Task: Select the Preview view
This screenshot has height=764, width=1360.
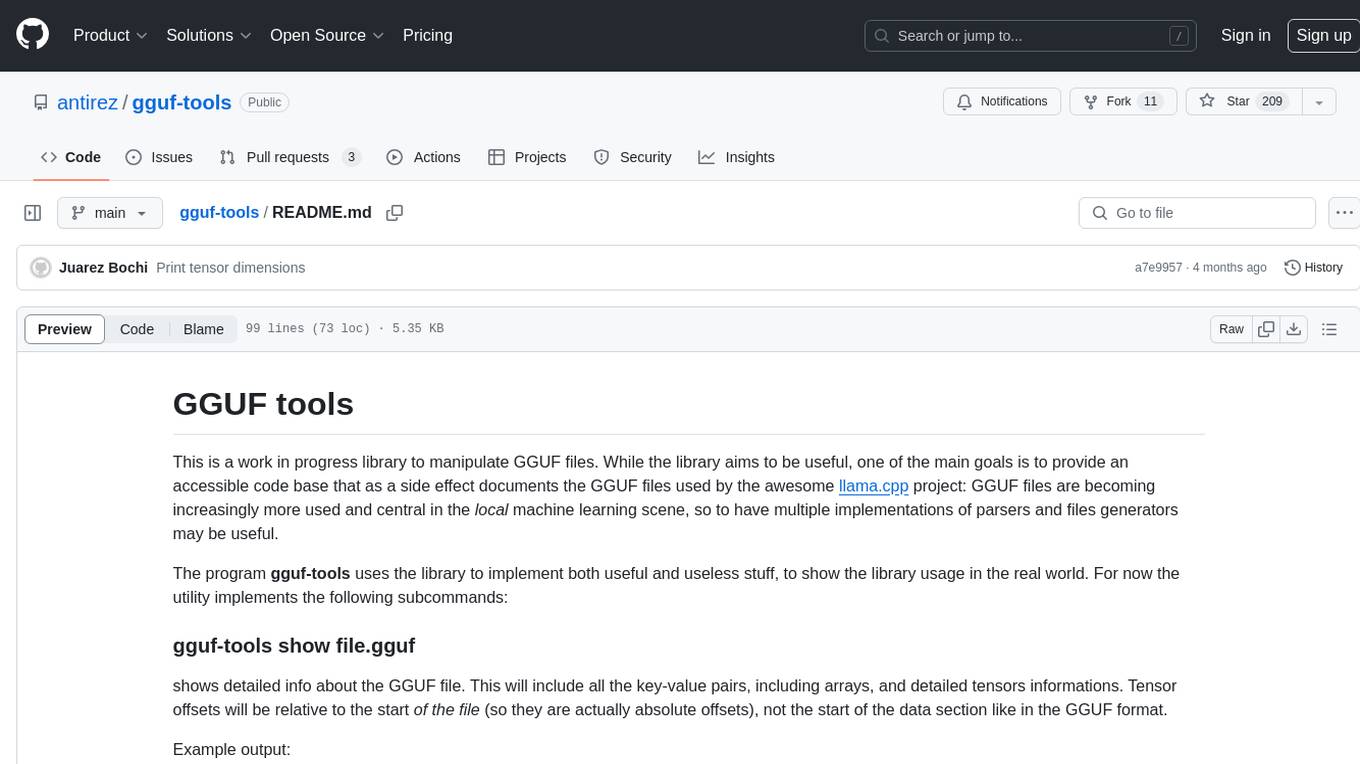Action: [x=65, y=329]
